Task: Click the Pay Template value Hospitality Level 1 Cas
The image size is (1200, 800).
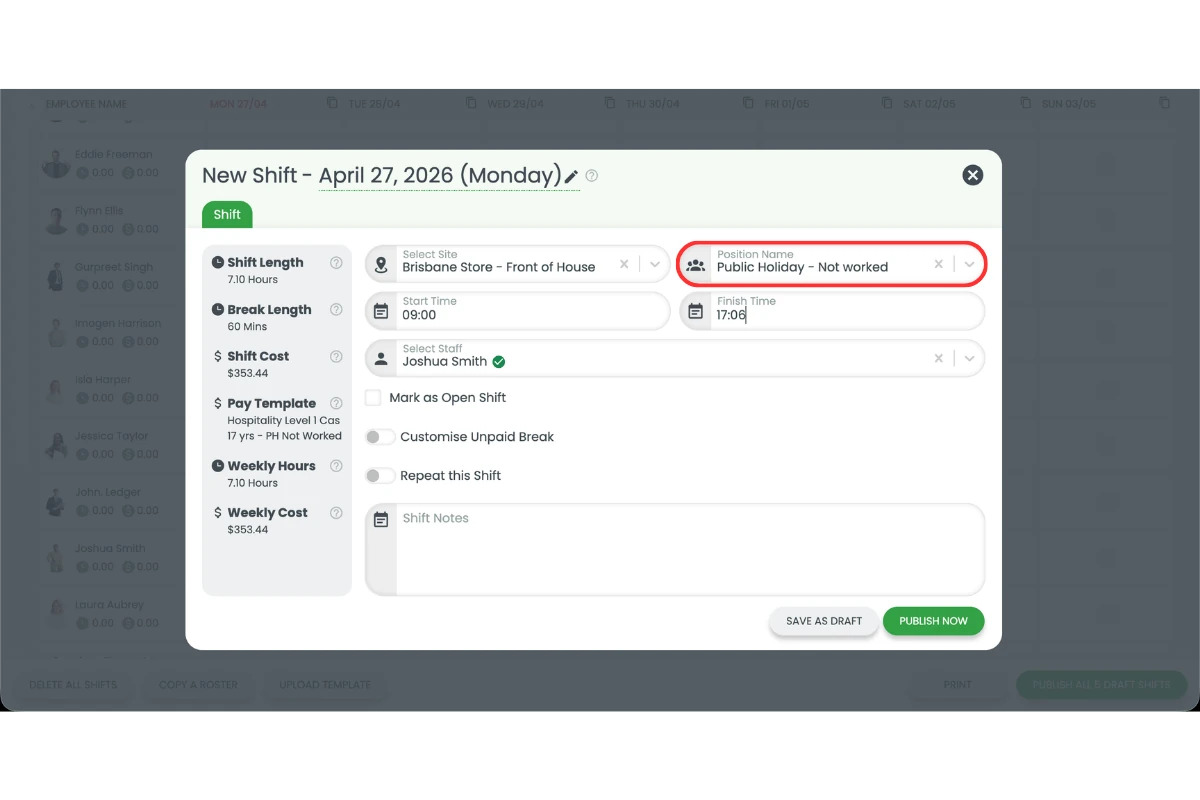Action: [284, 421]
